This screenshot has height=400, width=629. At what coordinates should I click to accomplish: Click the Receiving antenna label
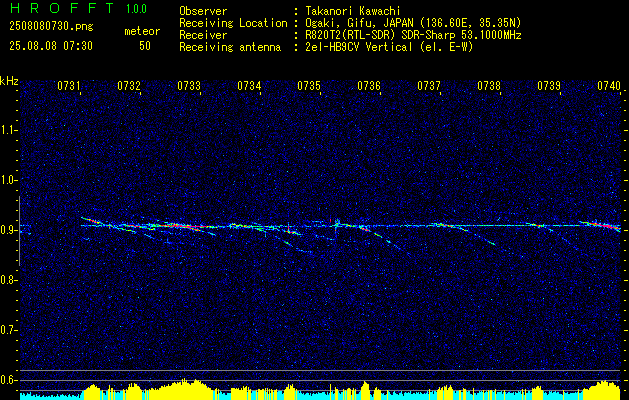coord(230,47)
